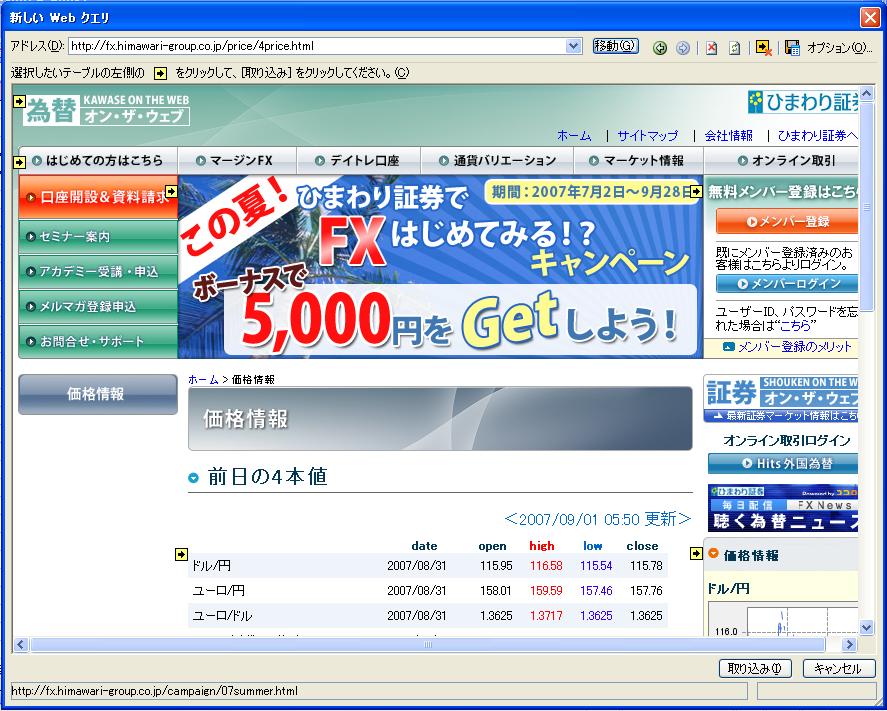Open the メンバー登録のメリット link
887x711 pixels.
tap(794, 347)
